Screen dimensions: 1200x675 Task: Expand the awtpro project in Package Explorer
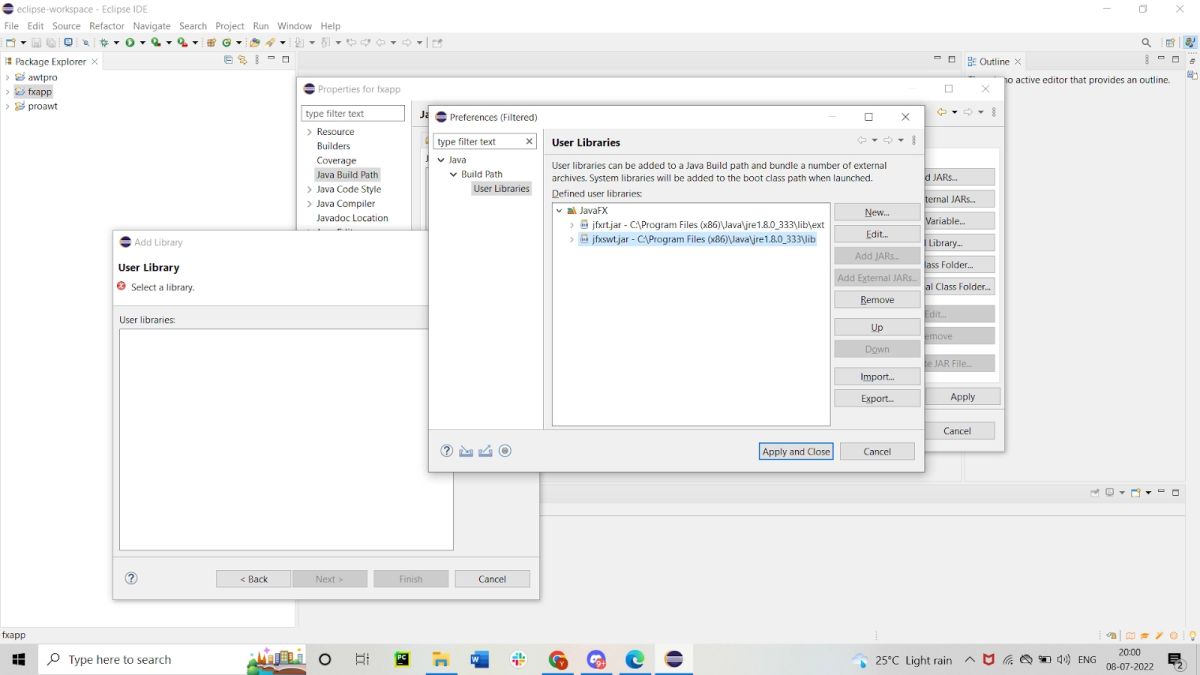click(x=7, y=77)
